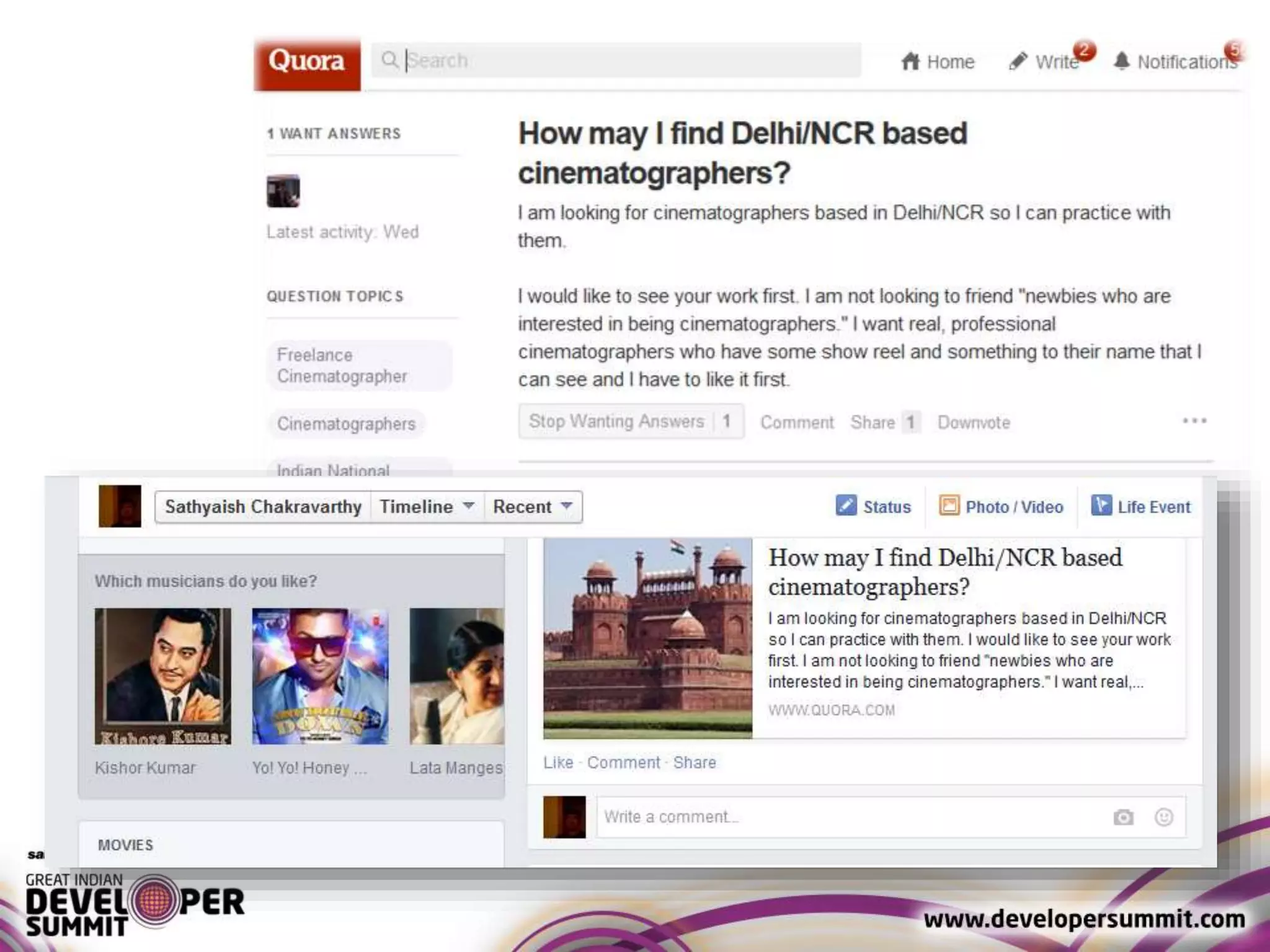The image size is (1270, 952).
Task: Expand the Recent dropdown
Action: click(x=532, y=507)
